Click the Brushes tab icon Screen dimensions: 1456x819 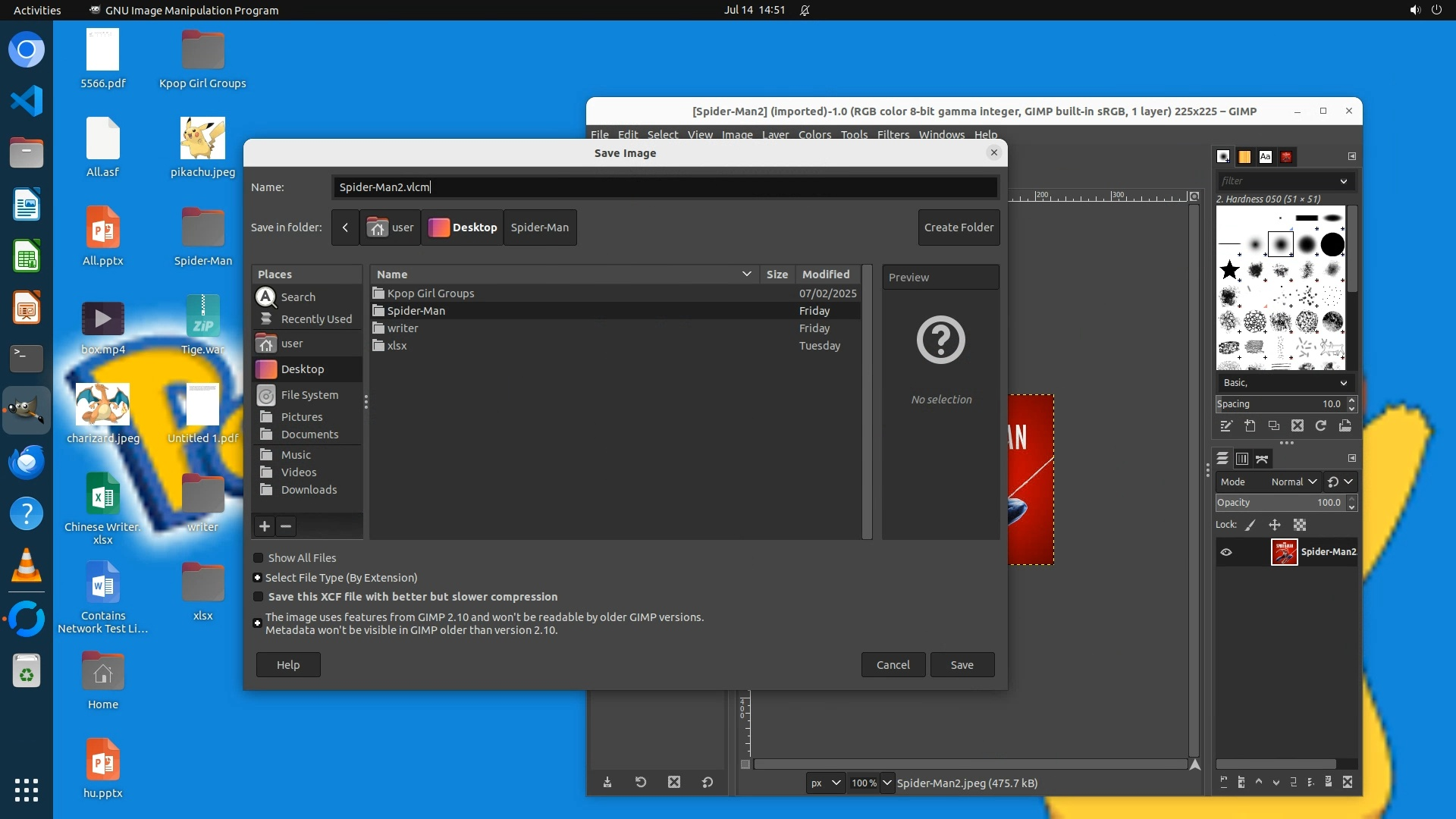[x=1223, y=157]
